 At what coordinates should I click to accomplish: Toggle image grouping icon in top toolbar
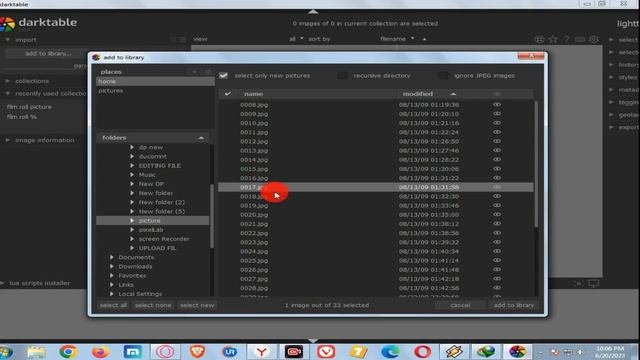tap(539, 39)
